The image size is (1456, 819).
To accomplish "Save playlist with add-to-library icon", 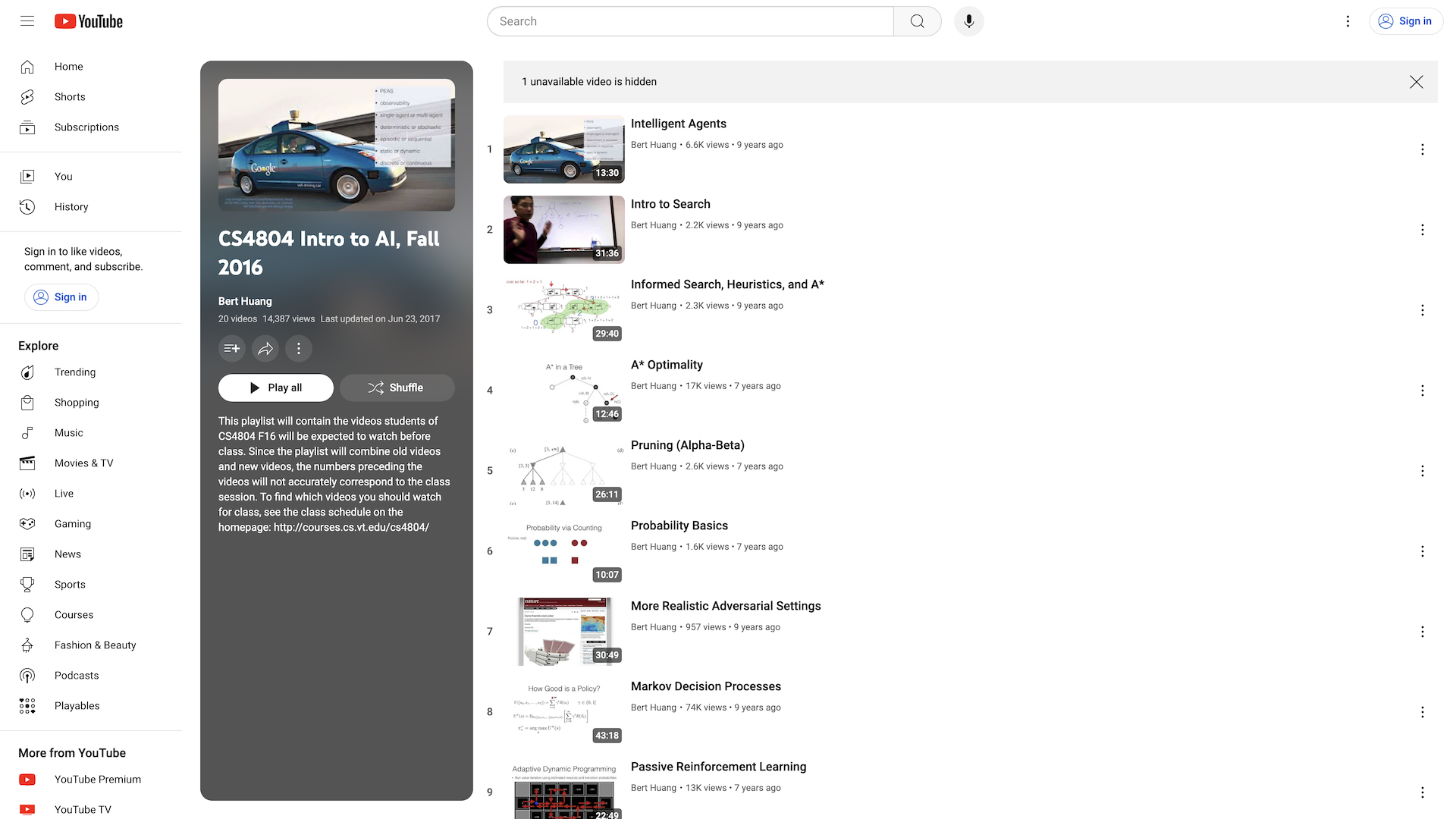I will coord(232,349).
